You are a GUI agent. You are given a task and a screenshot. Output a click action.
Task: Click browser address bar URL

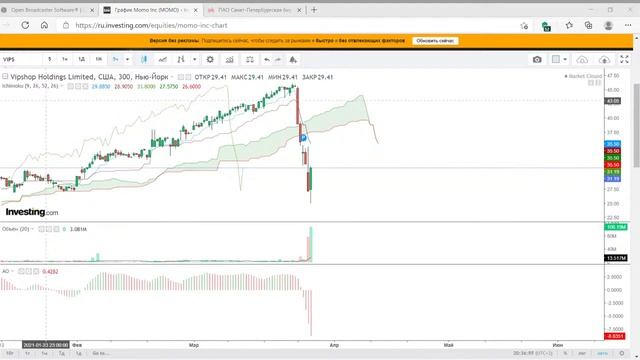point(151,25)
